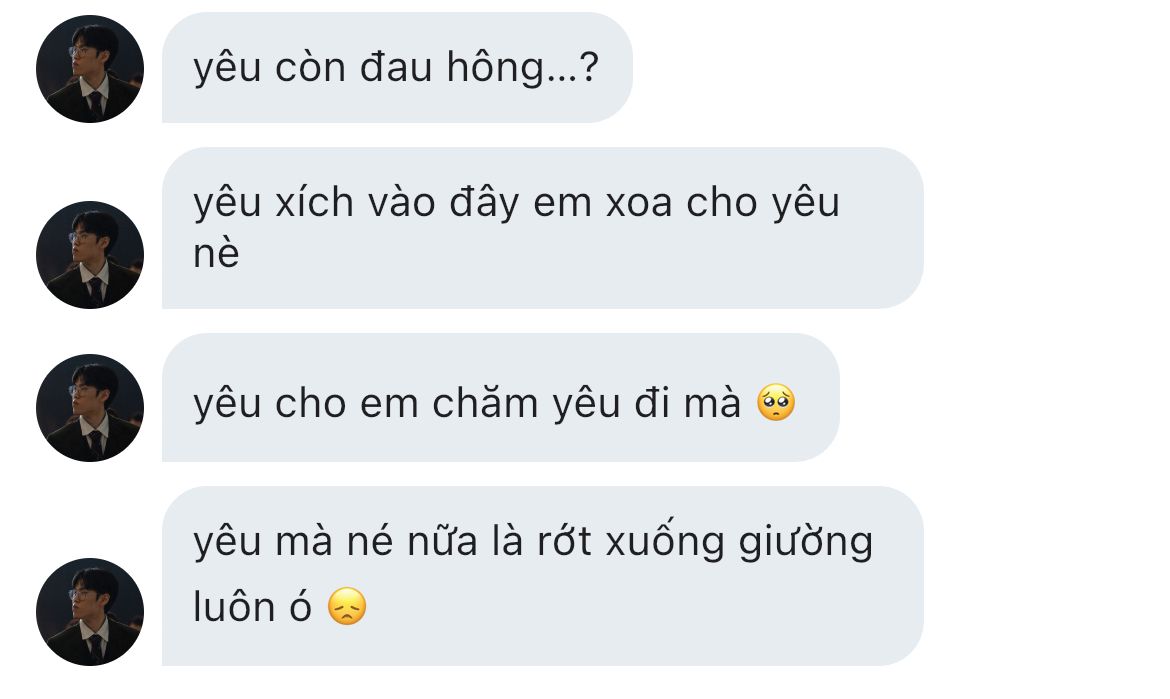Click the word "hông...?" in first message

[522, 69]
